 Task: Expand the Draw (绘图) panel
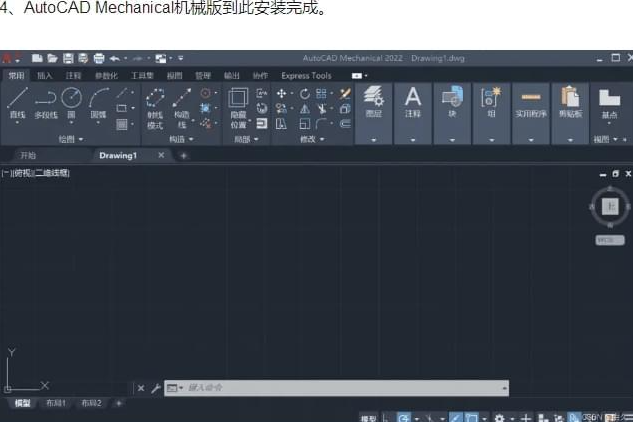pos(71,139)
